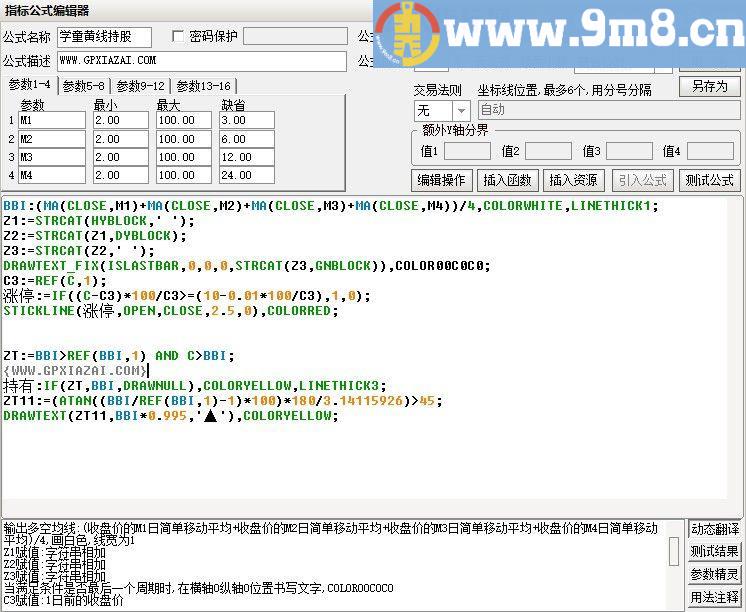Click M1 default value 3.00 field
Screen dimensions: 746x612
247,120
